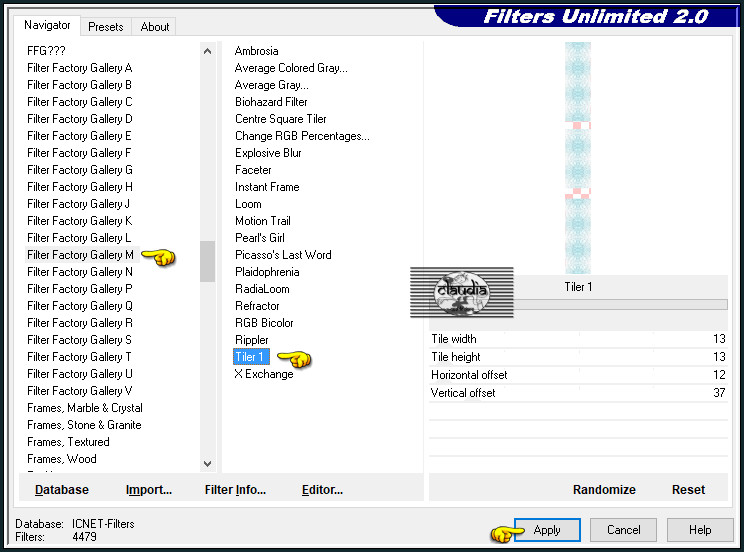Click the category list scroll up arrow
This screenshot has width=744, height=552.
tap(207, 51)
